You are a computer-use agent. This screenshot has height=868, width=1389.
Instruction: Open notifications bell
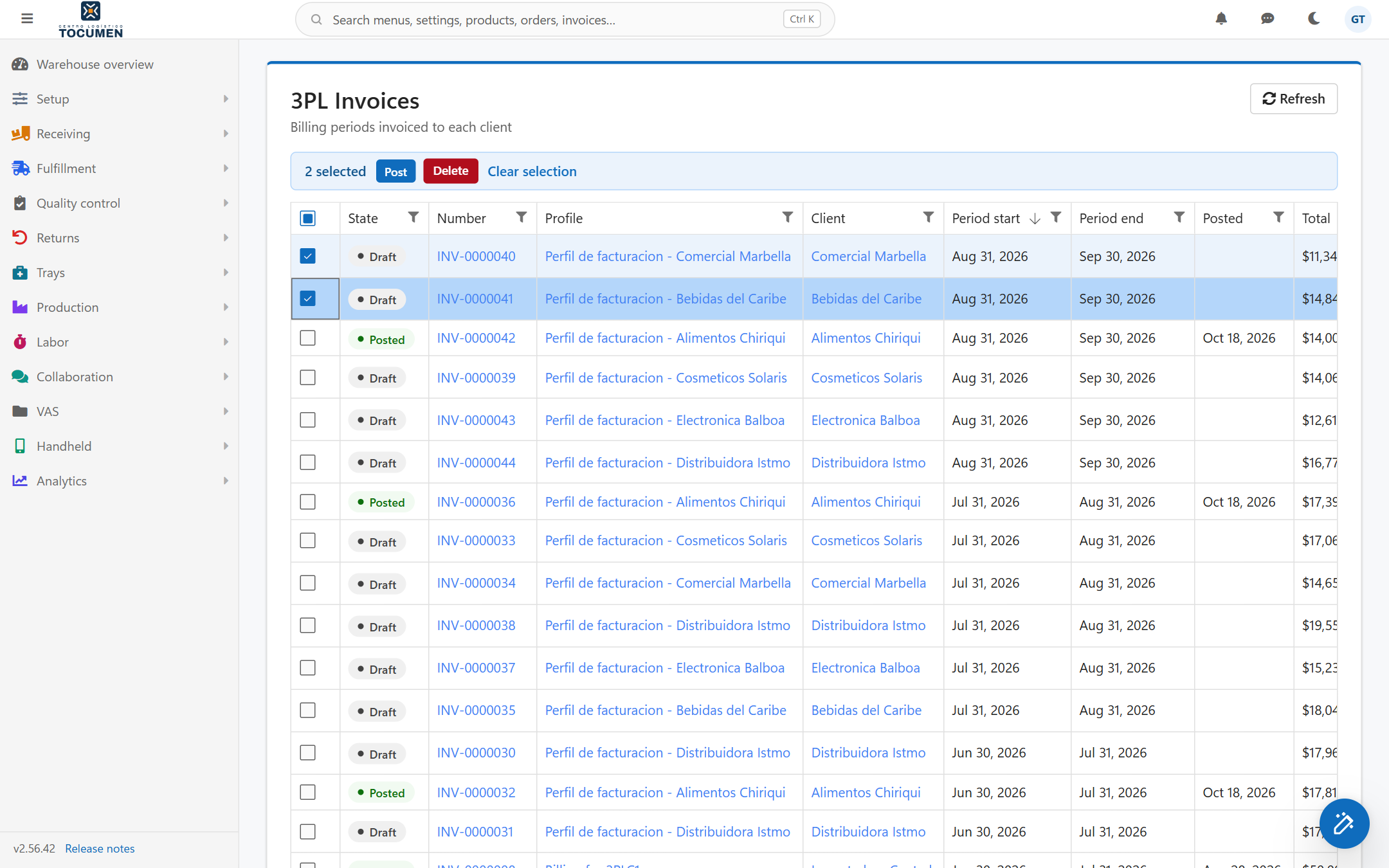tap(1221, 19)
